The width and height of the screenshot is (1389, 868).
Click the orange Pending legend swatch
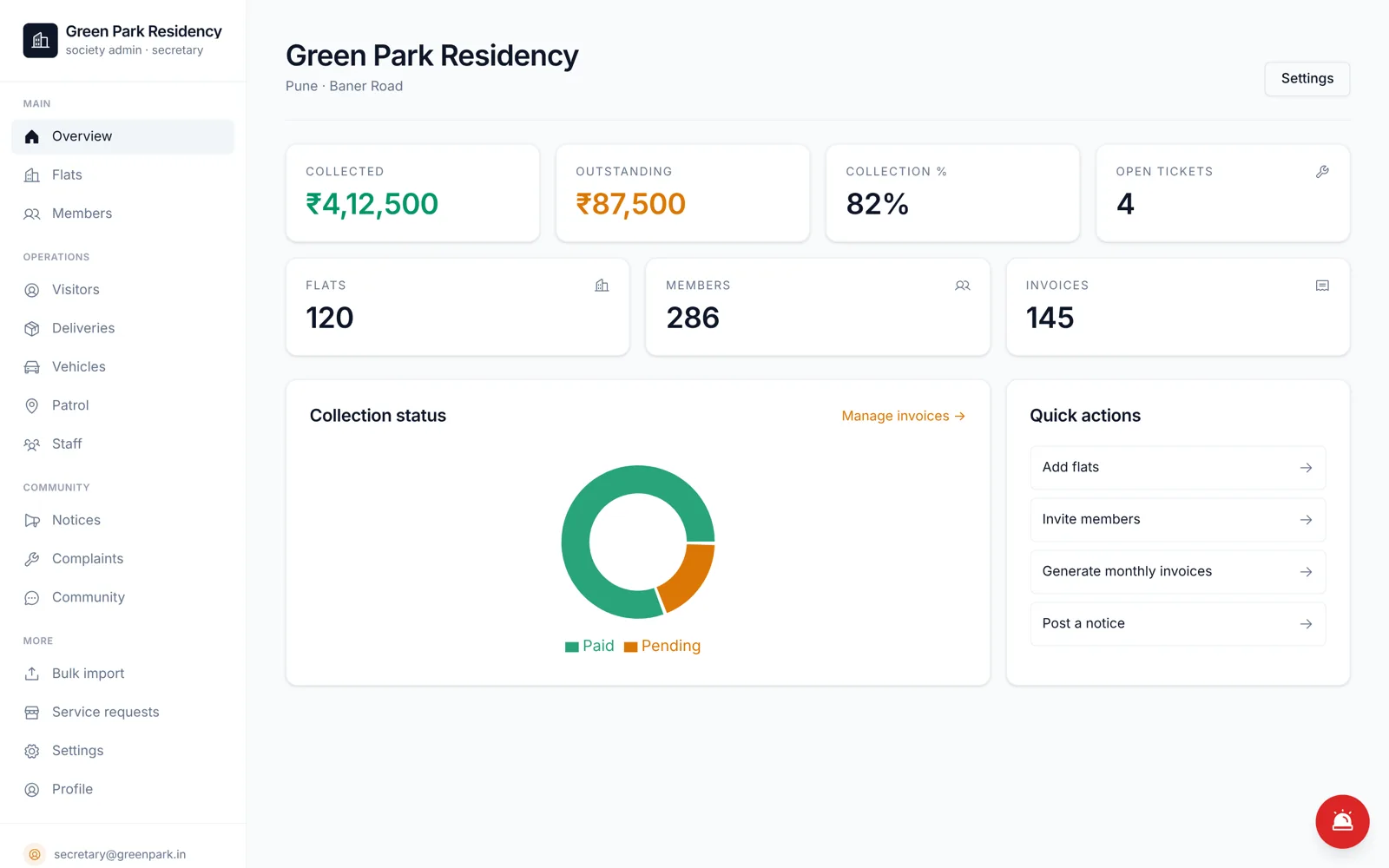pos(631,647)
